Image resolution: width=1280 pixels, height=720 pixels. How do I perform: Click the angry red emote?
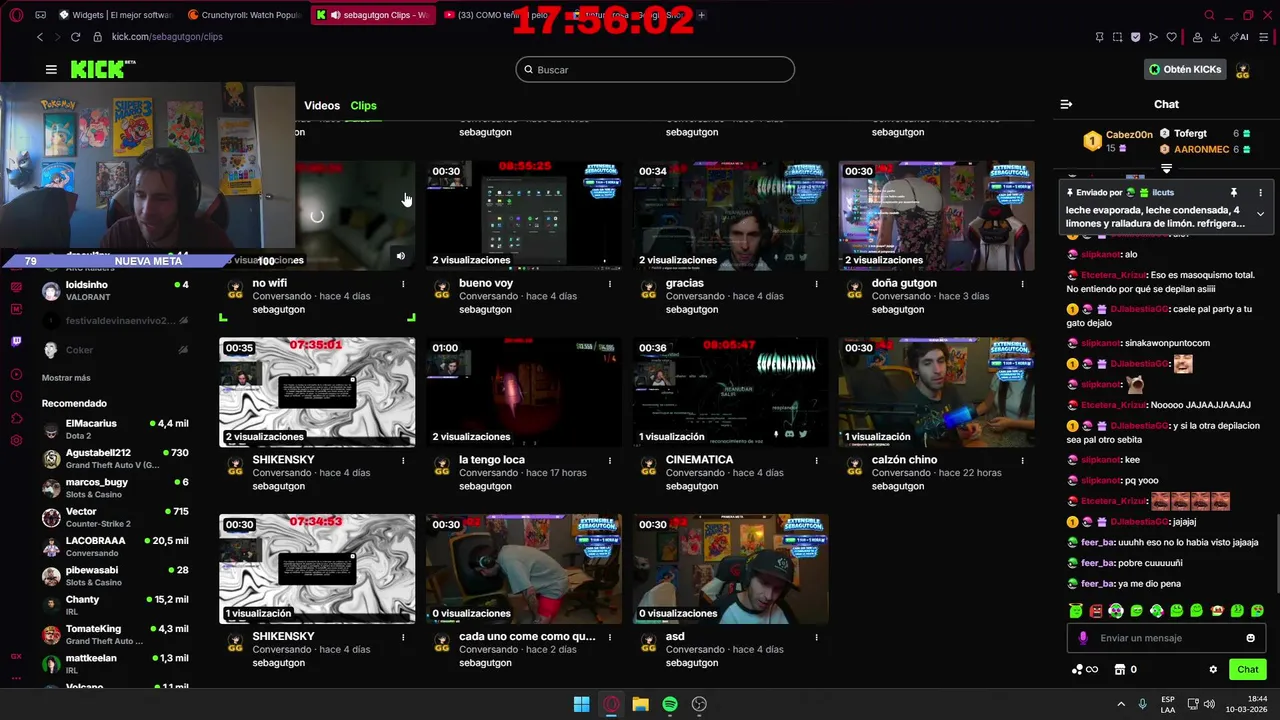[x=1096, y=610]
